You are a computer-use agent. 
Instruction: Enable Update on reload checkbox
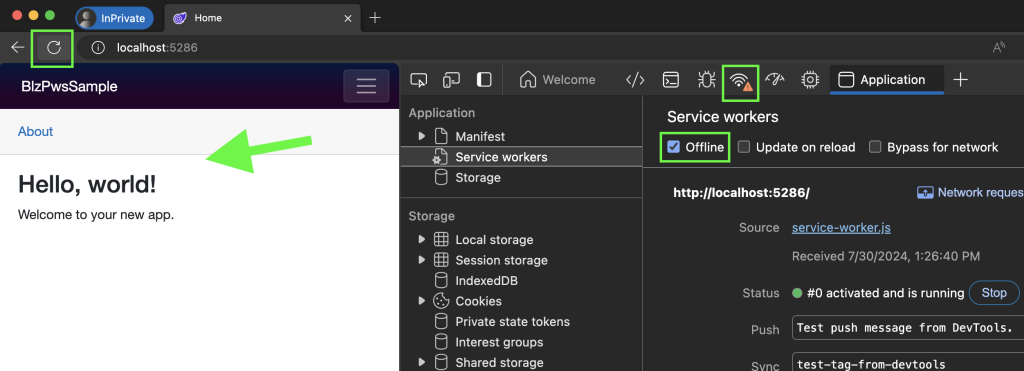744,147
